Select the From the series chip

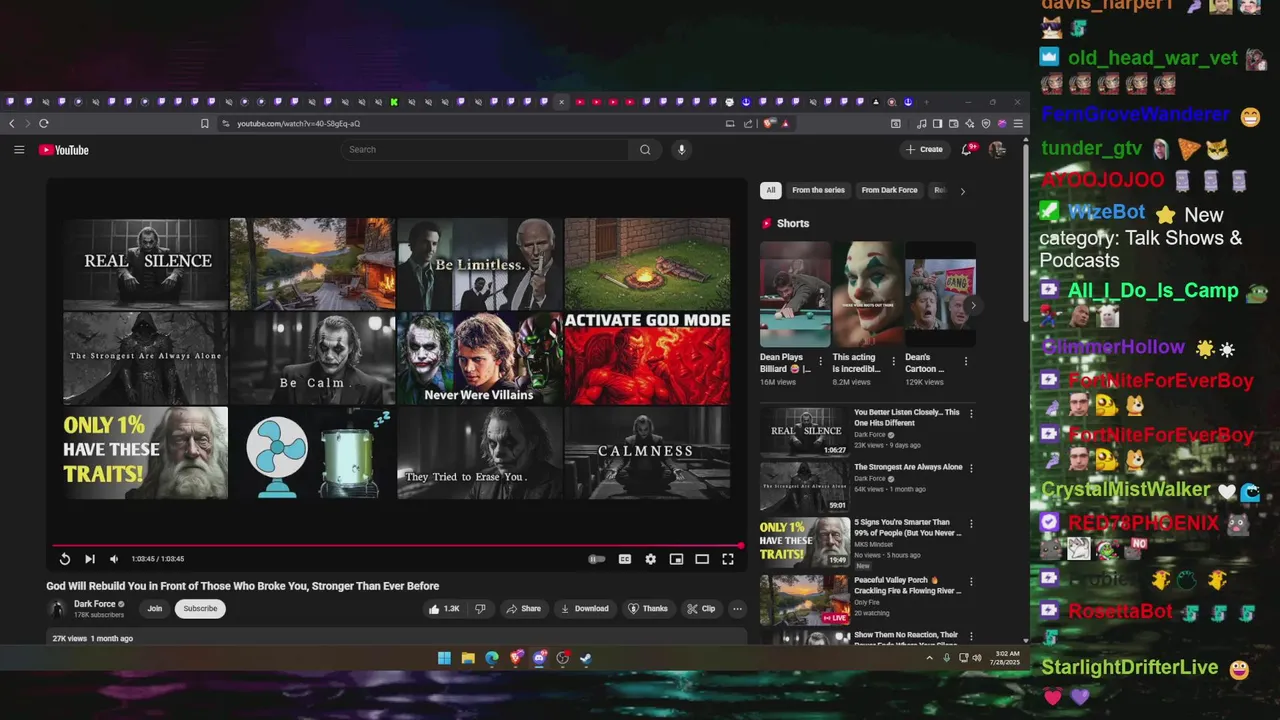[x=818, y=190]
